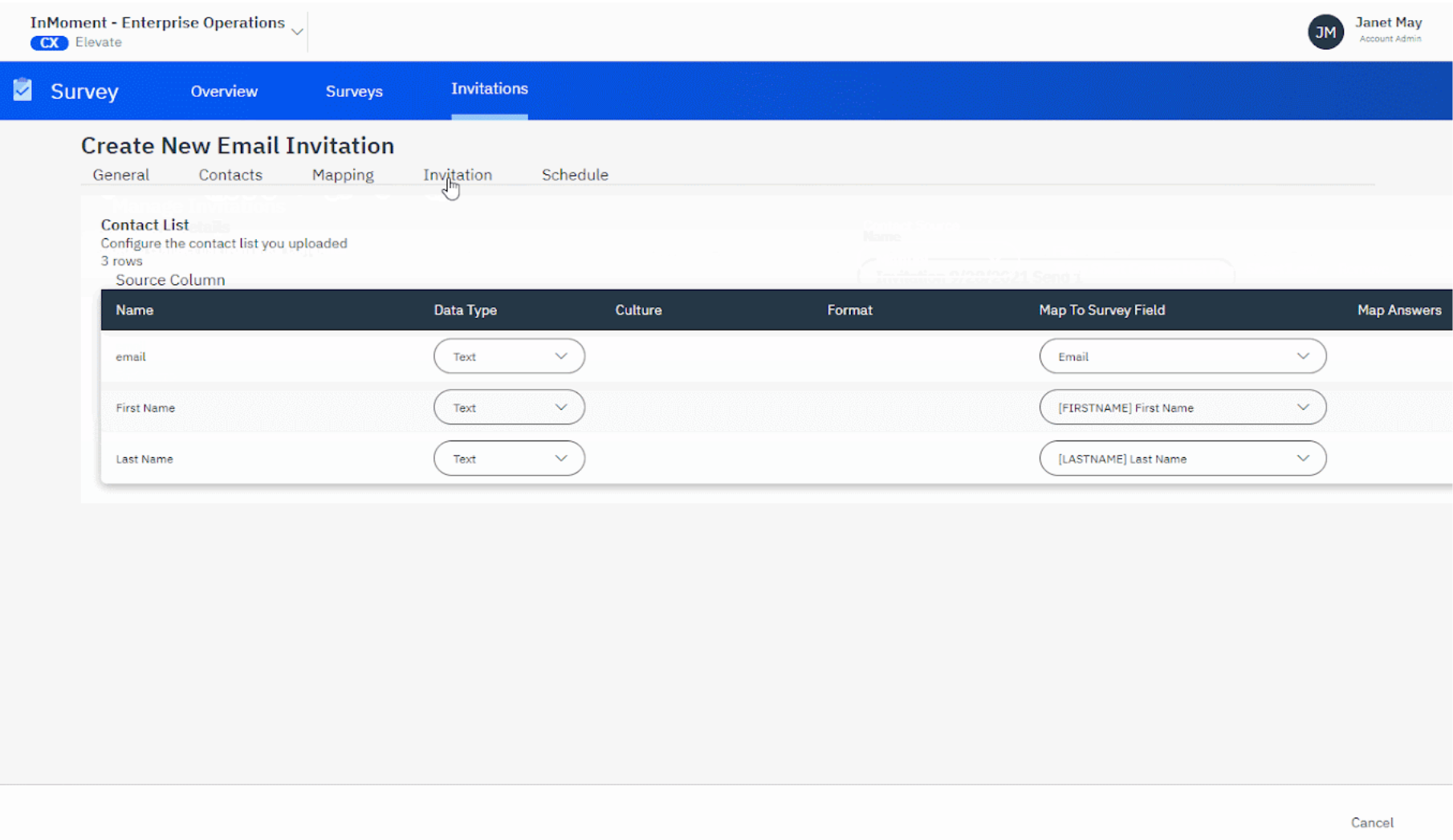Select the Invitations menu item

click(490, 89)
